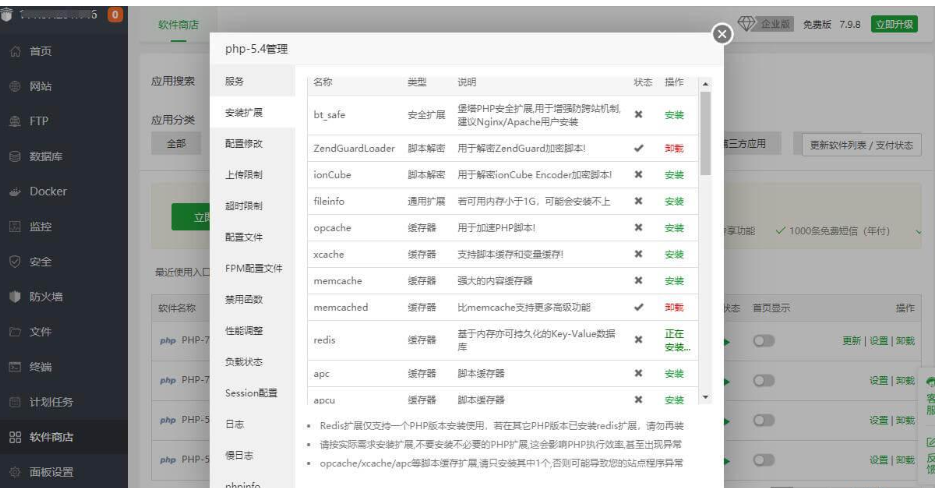This screenshot has width=937, height=488.
Task: Click the cross status icon for redis
Action: (638, 340)
